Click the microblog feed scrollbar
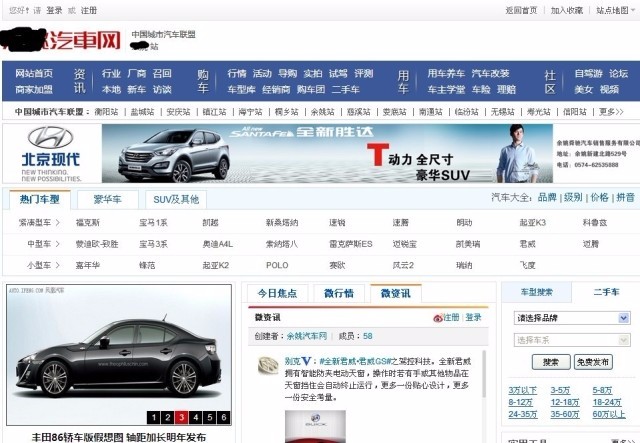The height and width of the screenshot is (443, 640). pyautogui.click(x=484, y=374)
